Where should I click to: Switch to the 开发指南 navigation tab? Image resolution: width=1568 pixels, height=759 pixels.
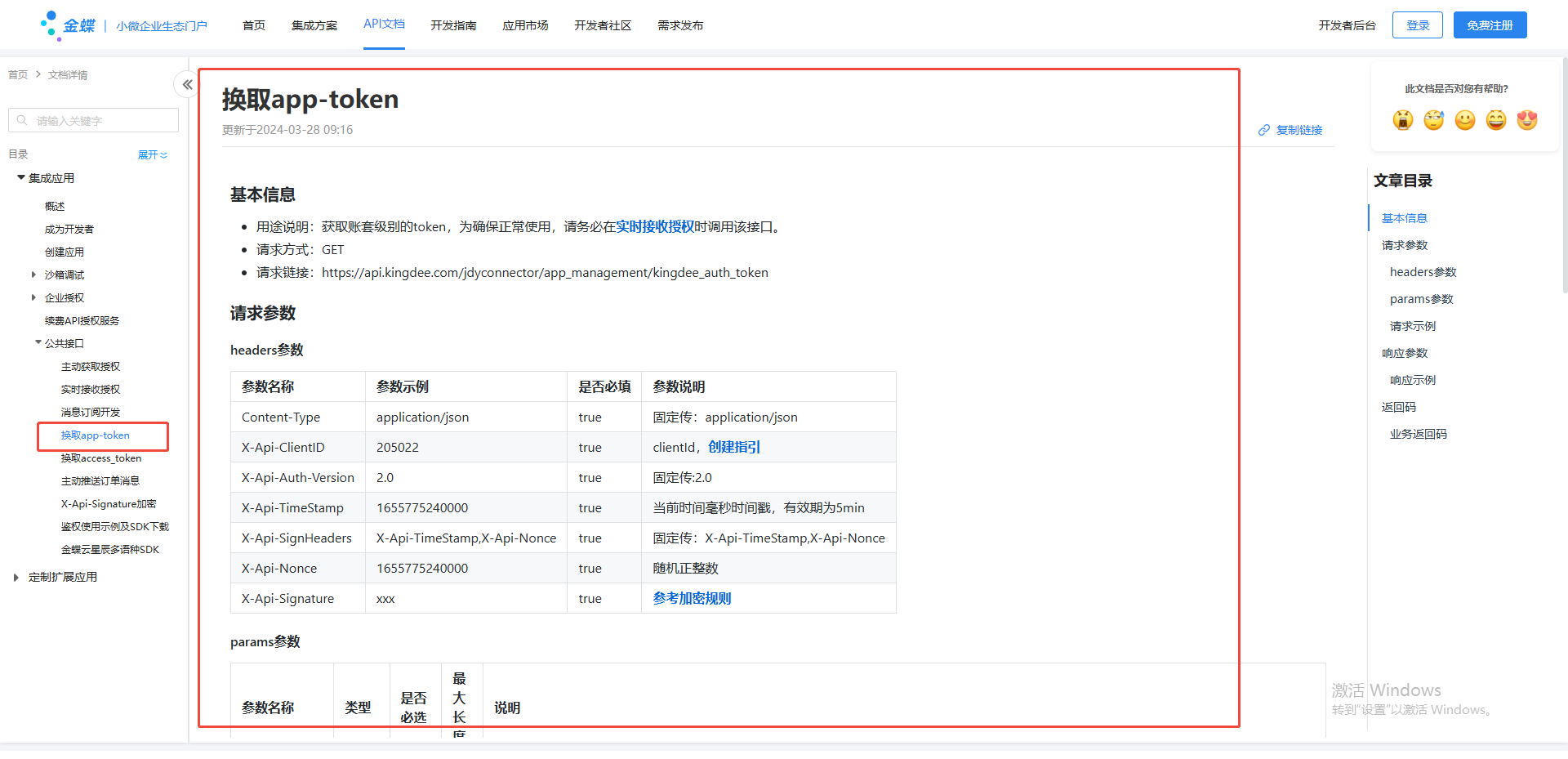453,25
